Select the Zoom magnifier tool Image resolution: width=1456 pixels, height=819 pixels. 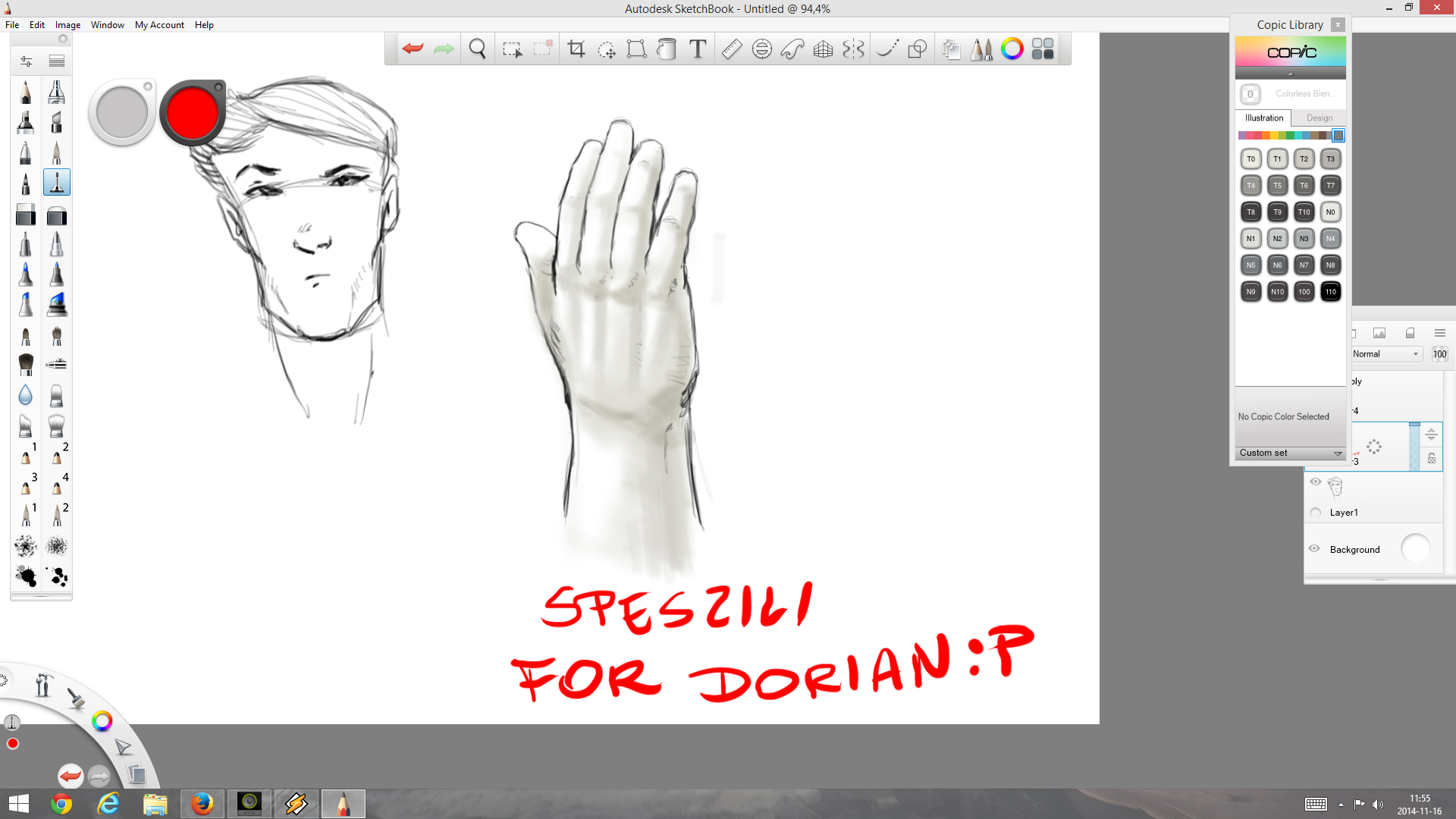coord(478,49)
